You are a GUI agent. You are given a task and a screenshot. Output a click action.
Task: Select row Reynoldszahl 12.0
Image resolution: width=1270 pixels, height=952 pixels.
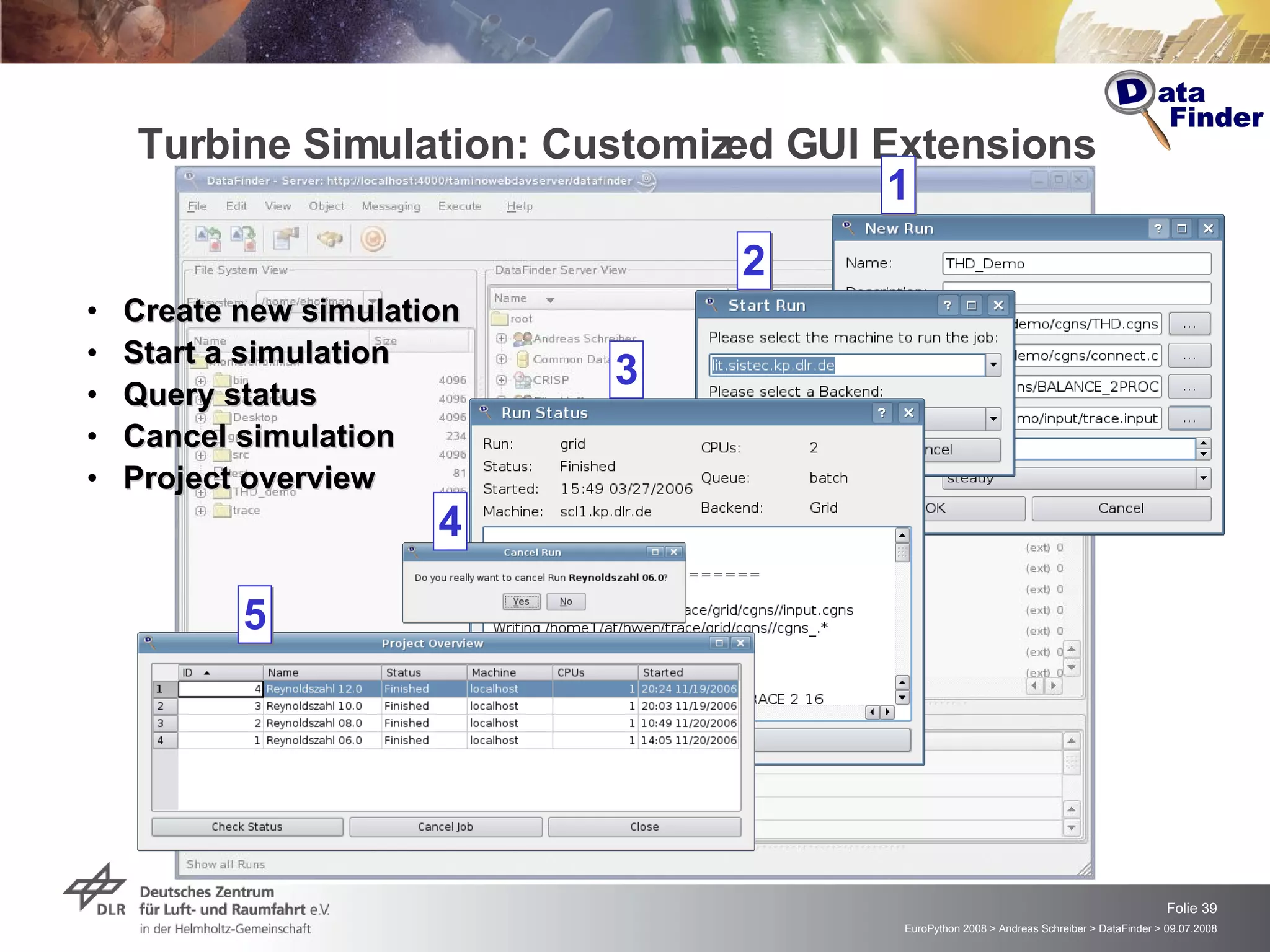446,689
